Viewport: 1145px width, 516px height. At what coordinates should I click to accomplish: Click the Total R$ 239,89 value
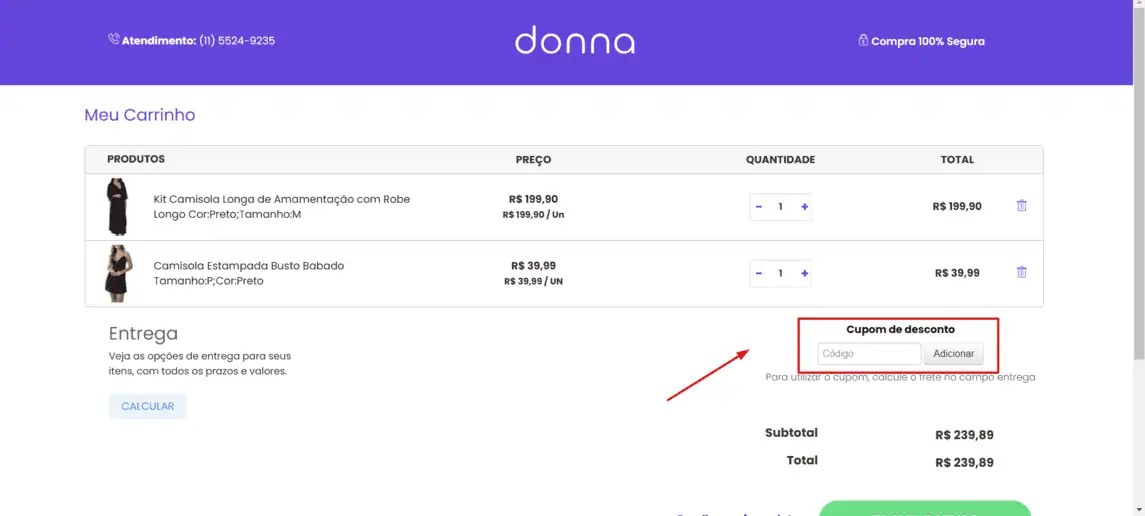964,463
